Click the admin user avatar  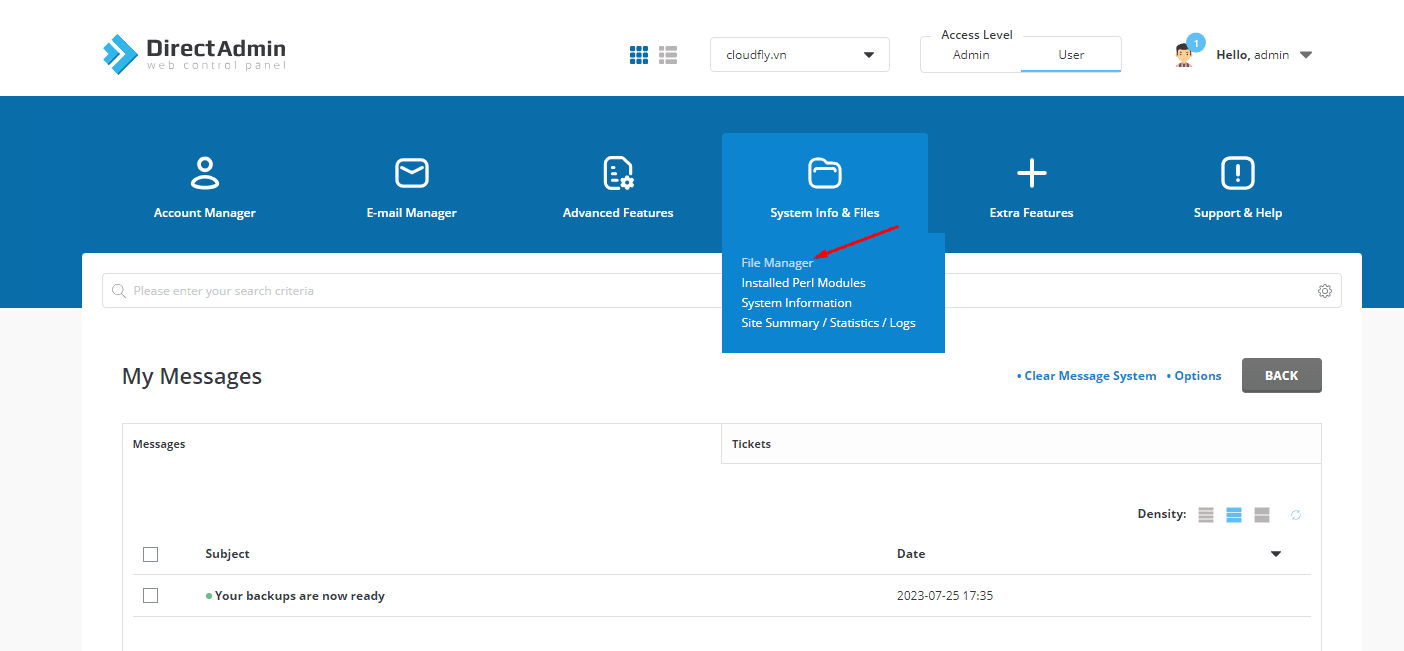tap(1184, 56)
